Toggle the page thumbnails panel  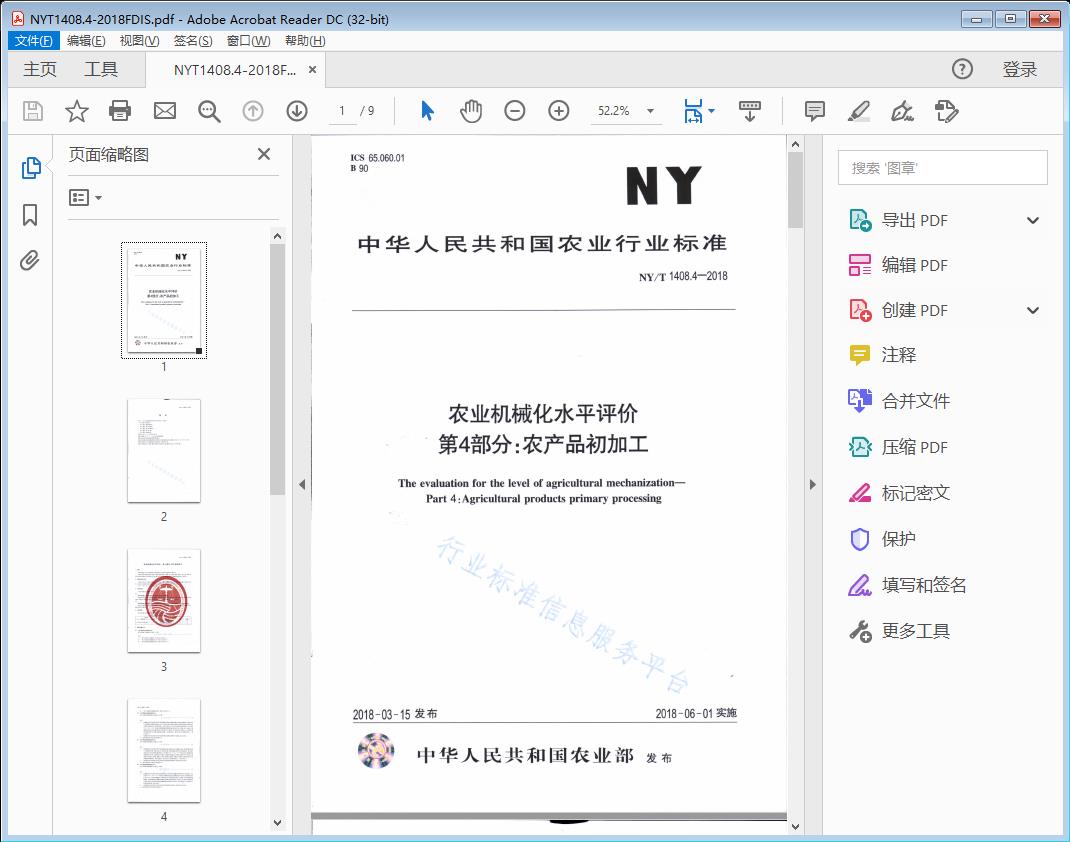30,167
